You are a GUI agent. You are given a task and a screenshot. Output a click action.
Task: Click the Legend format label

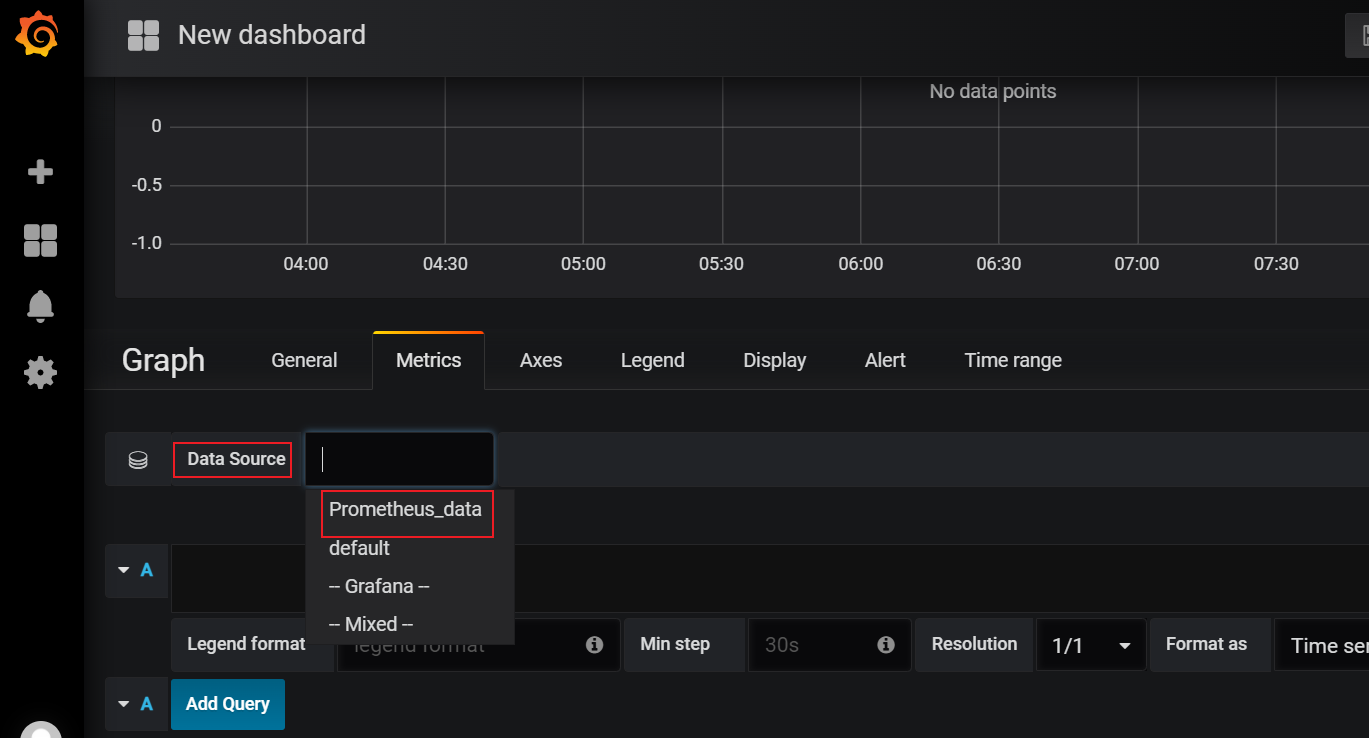click(x=246, y=644)
